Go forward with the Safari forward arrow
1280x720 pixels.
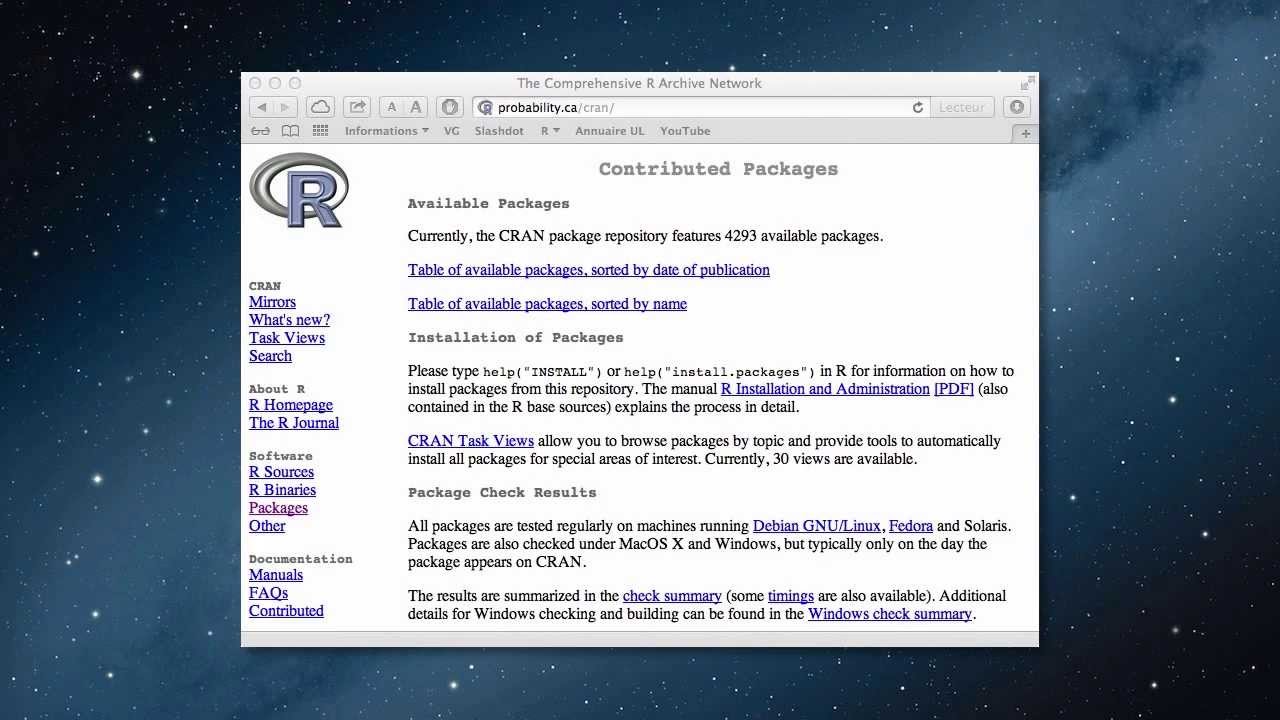click(x=285, y=107)
